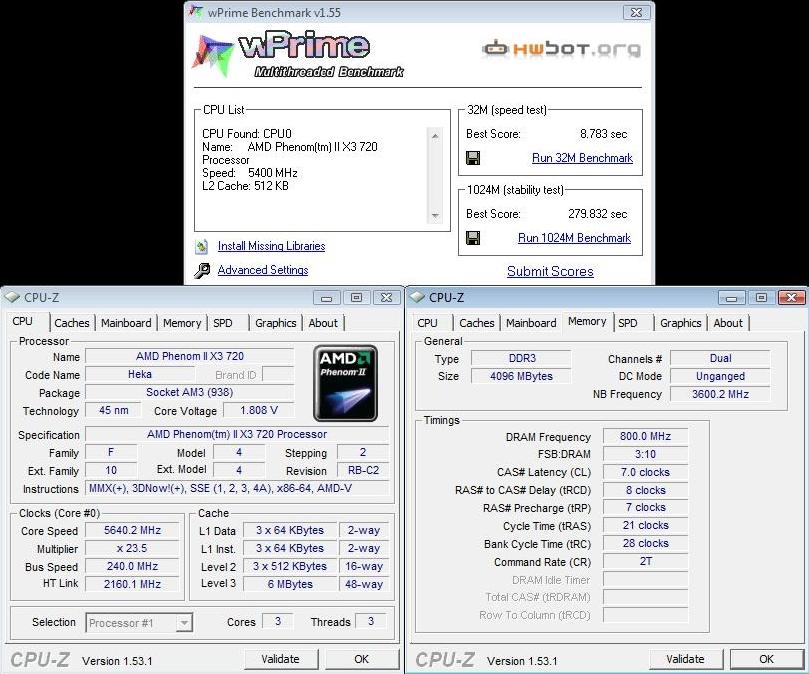Click Install Missing Libraries link
Screen dimensions: 809x674
point(271,246)
